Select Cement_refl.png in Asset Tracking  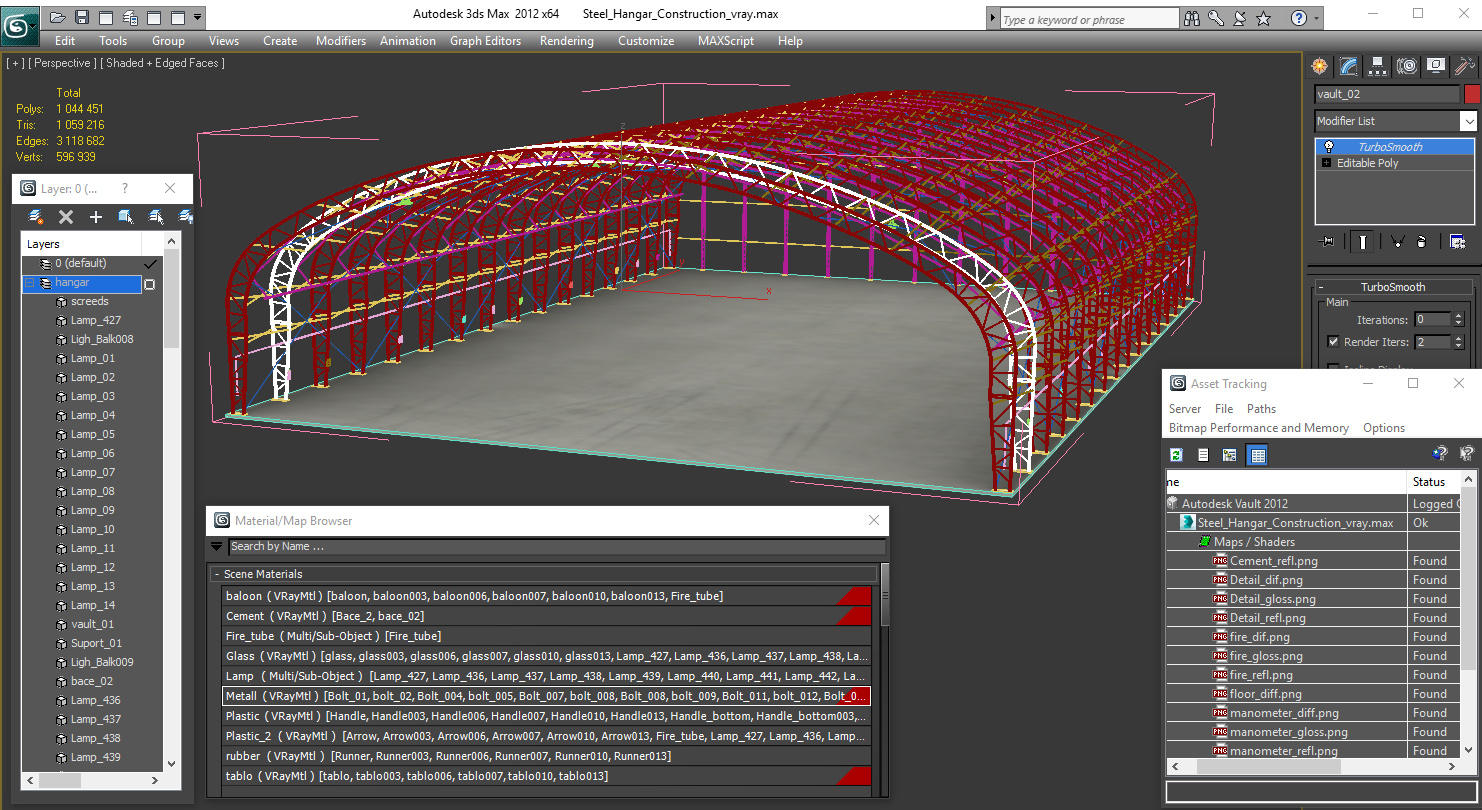pyautogui.click(x=1273, y=561)
